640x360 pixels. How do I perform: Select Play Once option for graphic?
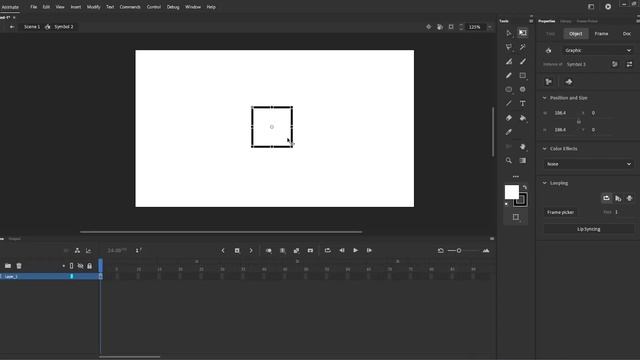coord(618,198)
